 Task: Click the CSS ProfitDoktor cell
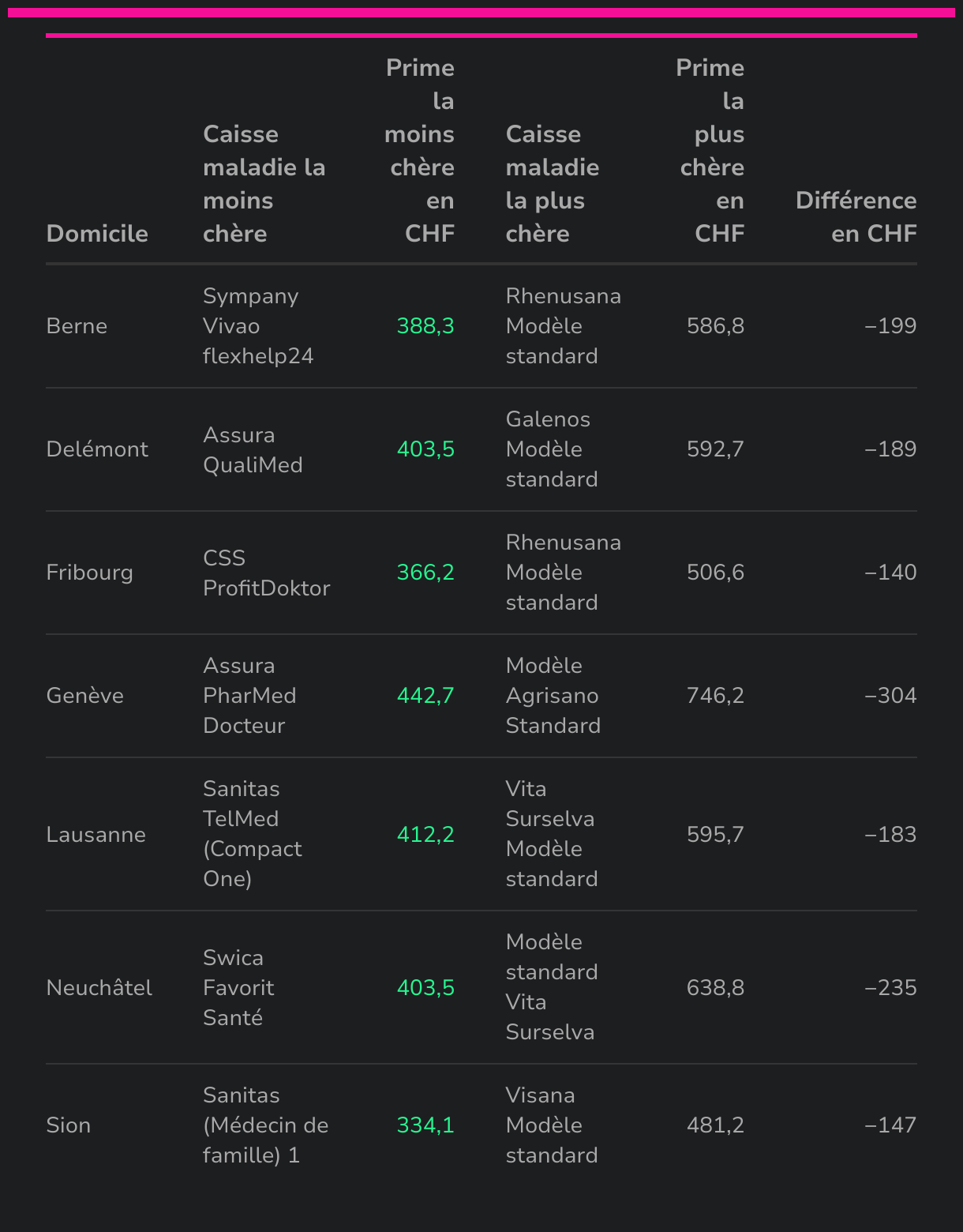[x=266, y=573]
